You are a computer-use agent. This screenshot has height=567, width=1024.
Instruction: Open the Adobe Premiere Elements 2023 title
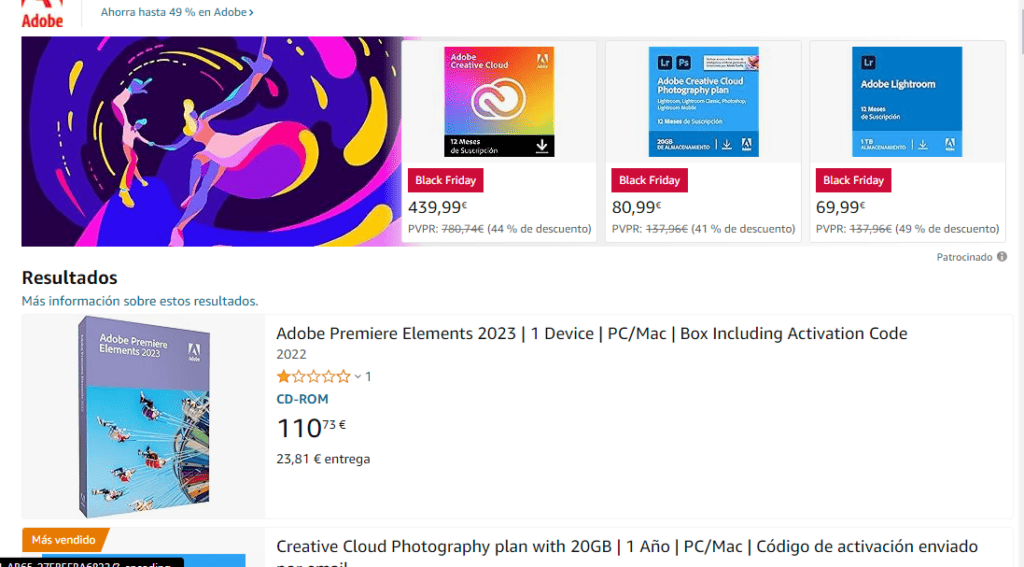tap(592, 333)
